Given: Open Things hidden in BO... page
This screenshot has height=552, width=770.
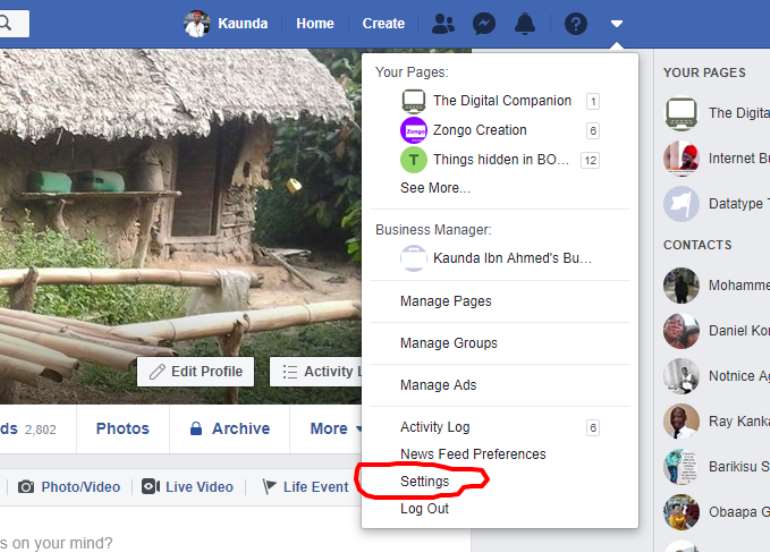Looking at the screenshot, I should click(x=500, y=160).
